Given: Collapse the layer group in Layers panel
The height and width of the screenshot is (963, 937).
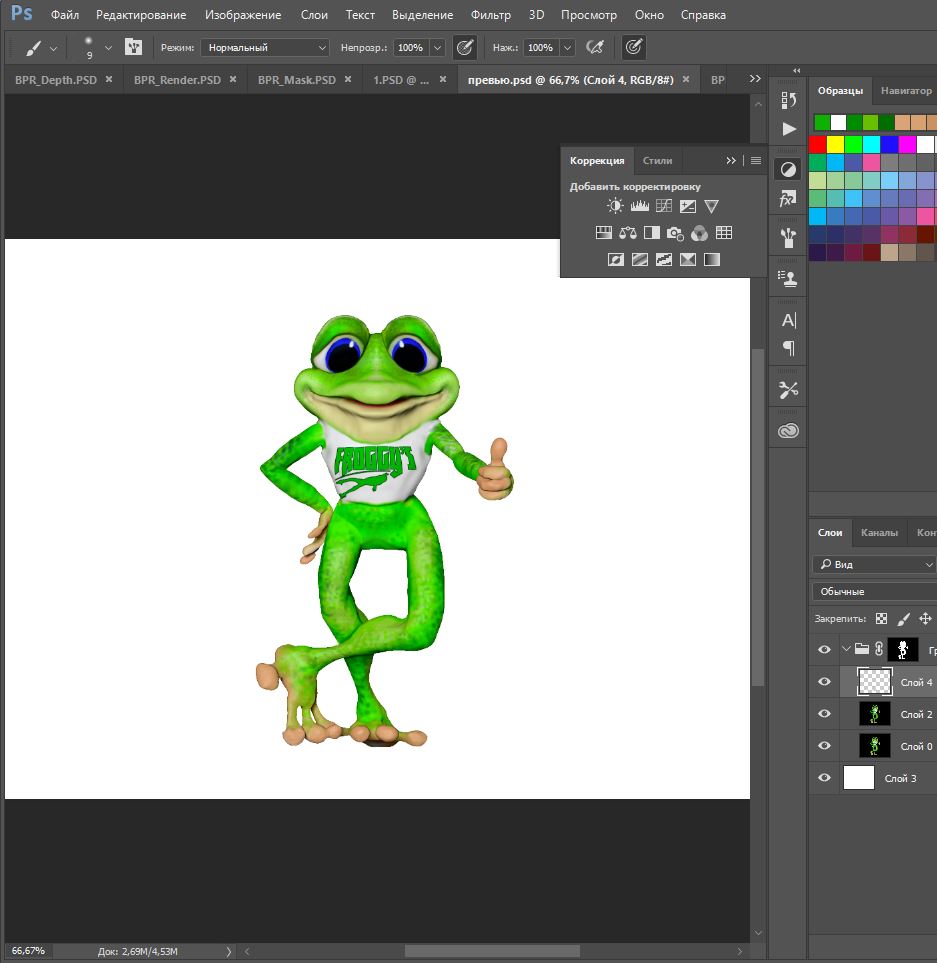Looking at the screenshot, I should coord(846,649).
